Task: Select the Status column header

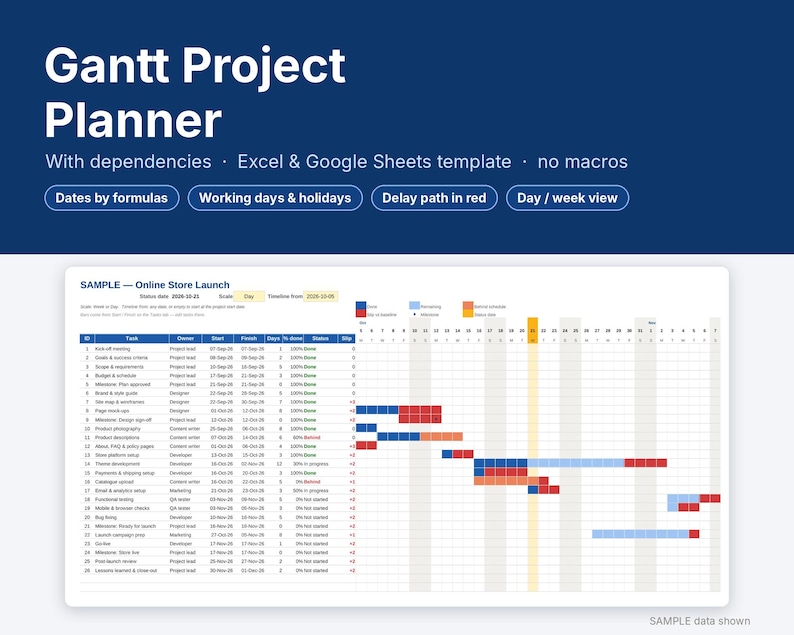Action: pos(321,338)
